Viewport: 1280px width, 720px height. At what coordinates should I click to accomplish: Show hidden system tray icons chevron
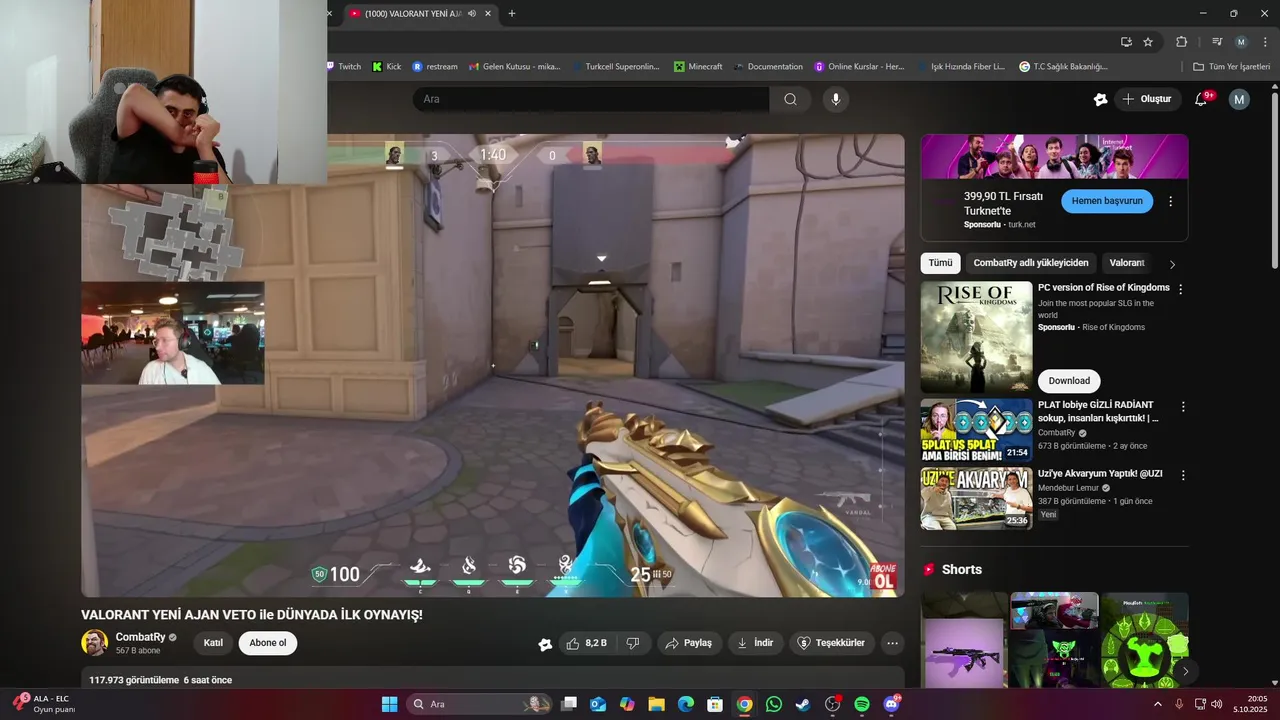click(x=1158, y=704)
